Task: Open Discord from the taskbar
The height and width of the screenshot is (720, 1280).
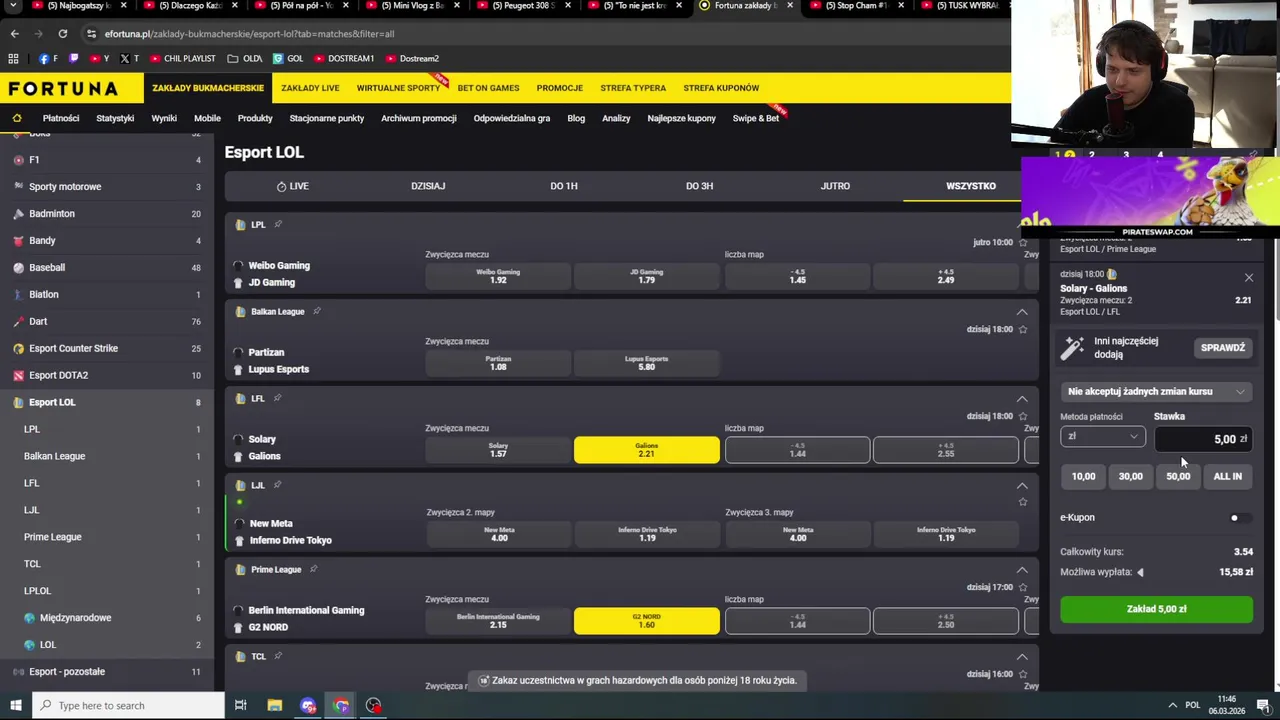Action: [x=307, y=705]
